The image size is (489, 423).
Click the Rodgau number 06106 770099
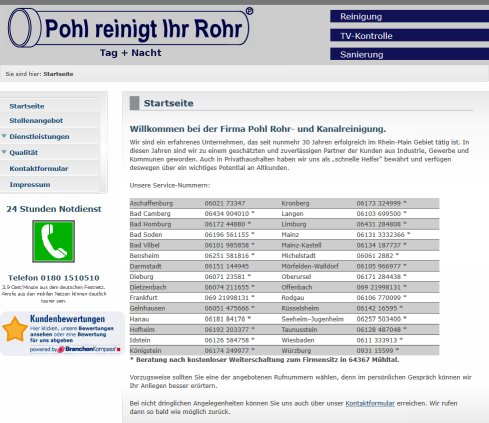coord(379,298)
